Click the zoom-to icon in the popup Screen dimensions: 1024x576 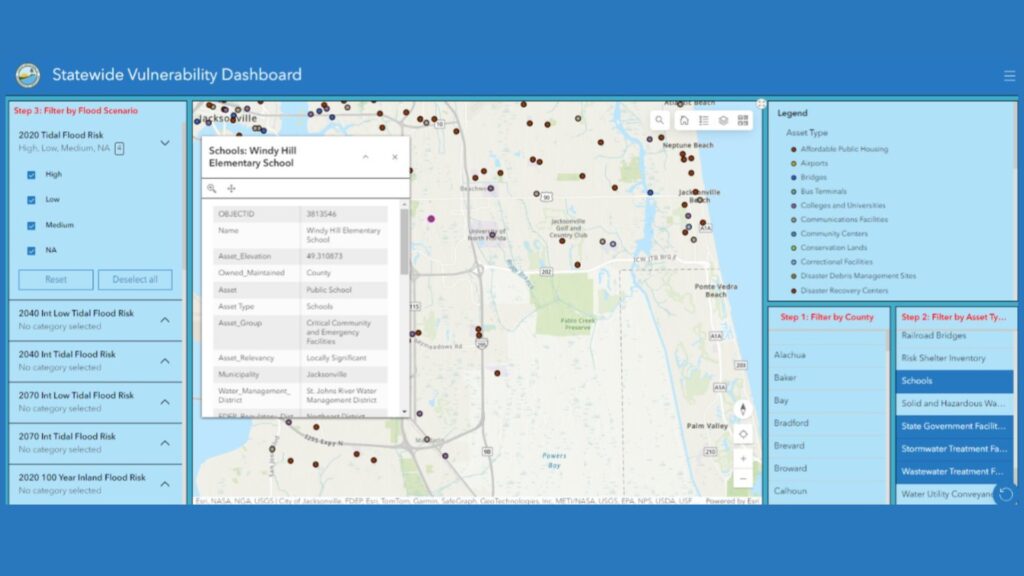212,189
